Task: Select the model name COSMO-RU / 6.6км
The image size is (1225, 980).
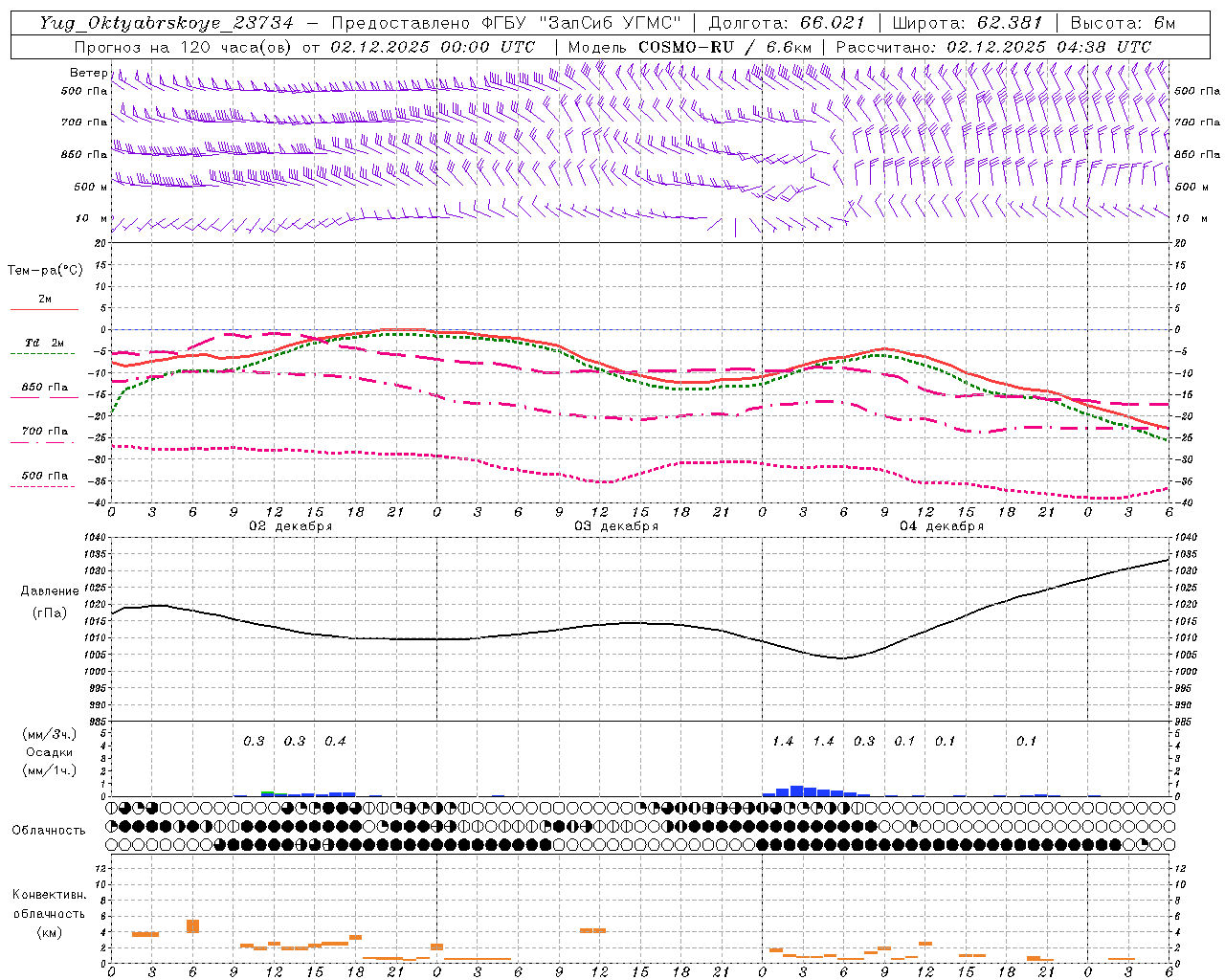Action: coord(724,47)
